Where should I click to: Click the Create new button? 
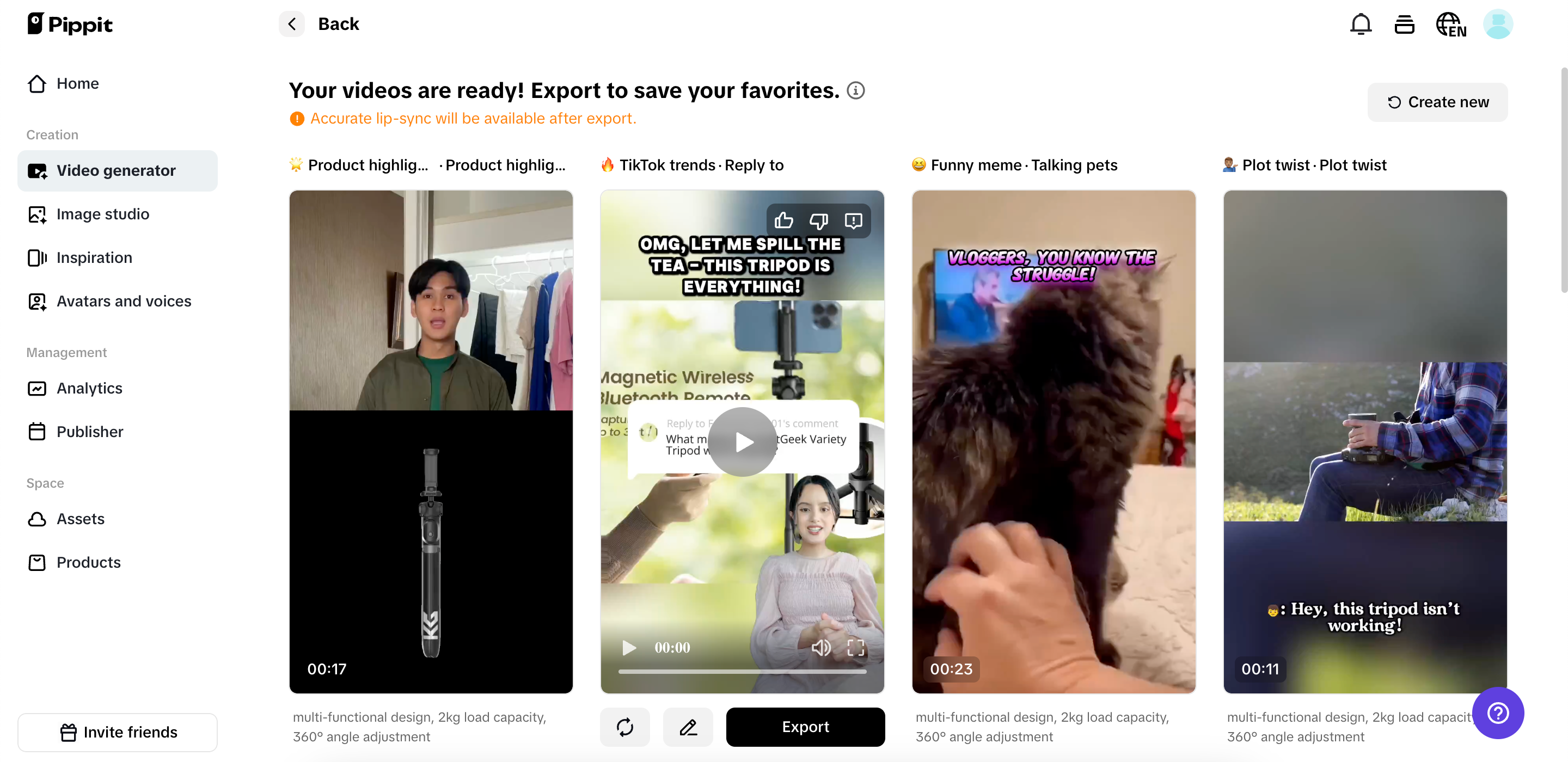pyautogui.click(x=1437, y=102)
